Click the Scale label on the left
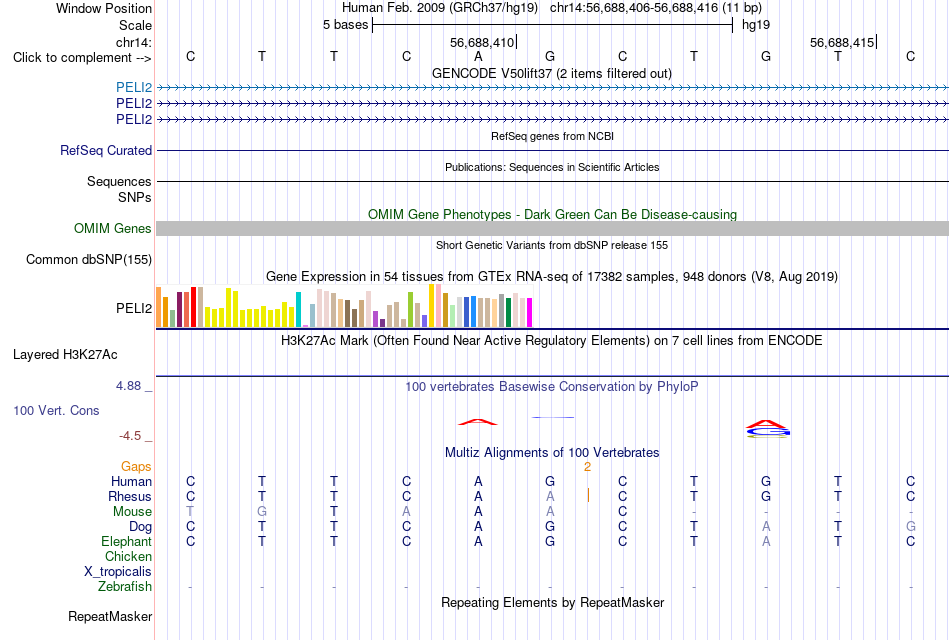The image size is (950, 640). pyautogui.click(x=135, y=25)
